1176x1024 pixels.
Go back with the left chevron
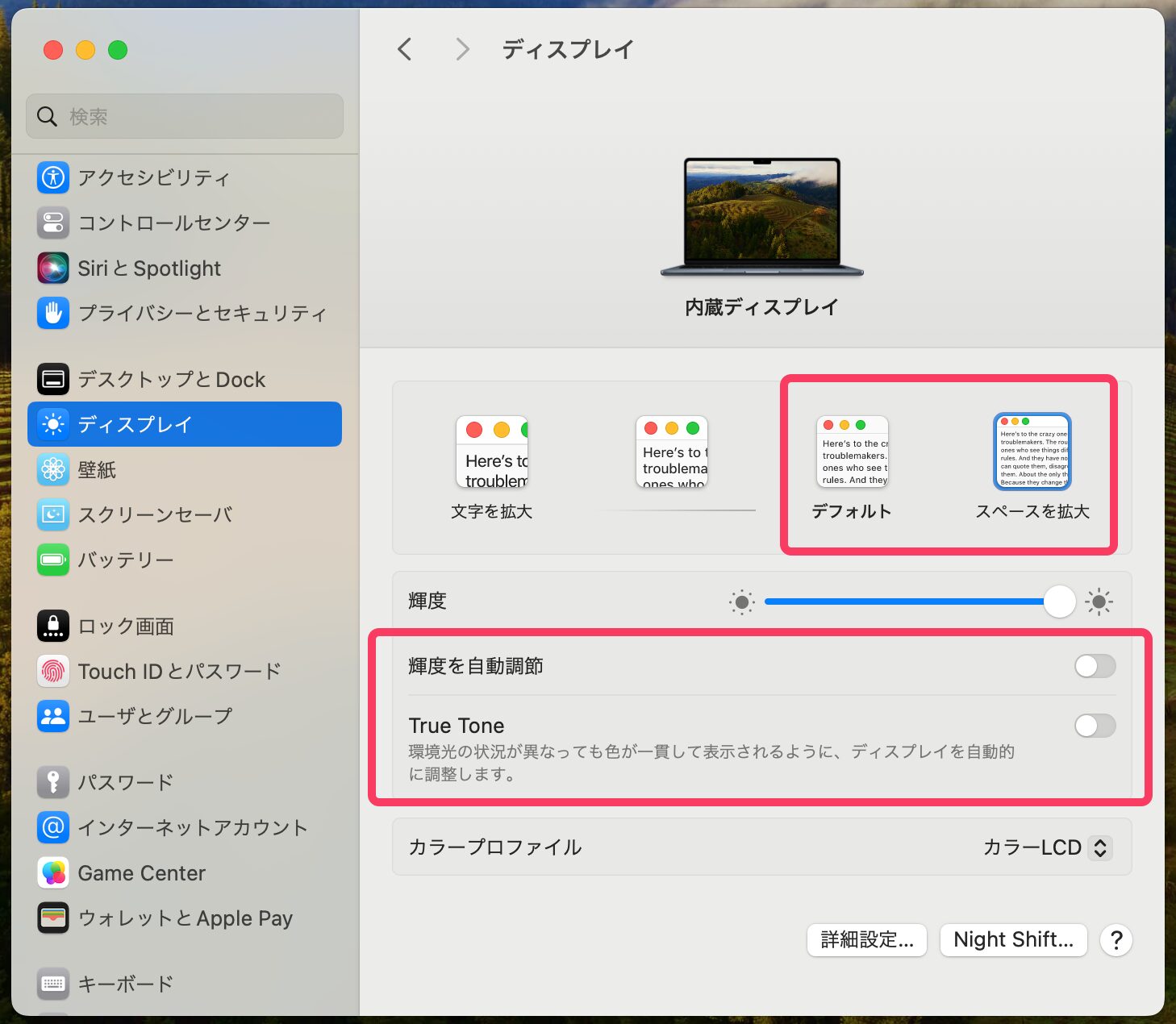click(x=405, y=49)
